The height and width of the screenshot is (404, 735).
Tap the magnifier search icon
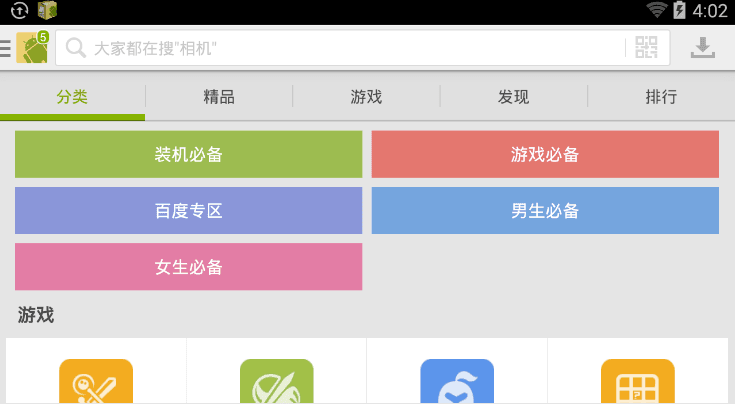point(75,48)
